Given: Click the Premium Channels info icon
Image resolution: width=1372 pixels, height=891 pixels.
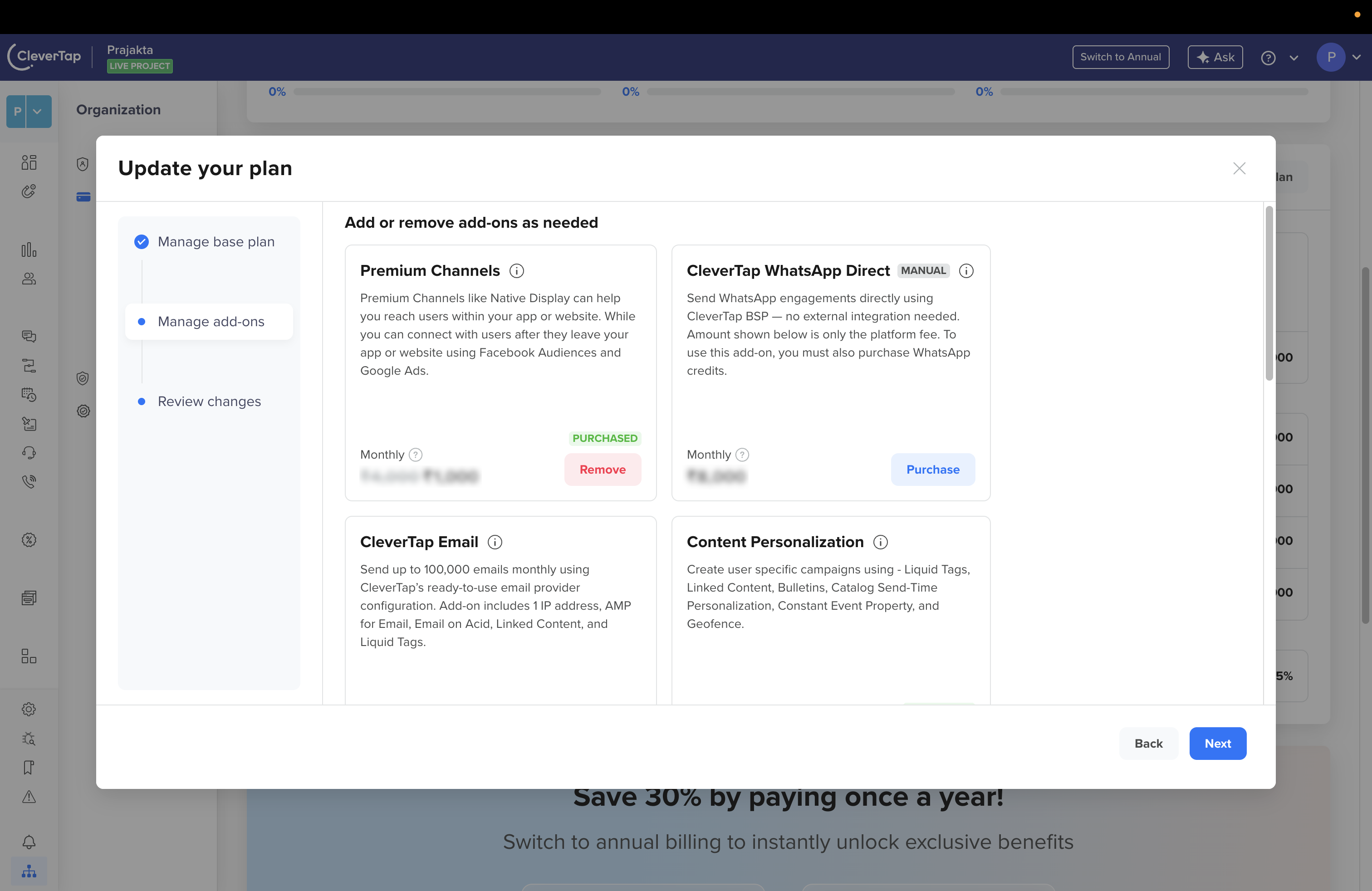Looking at the screenshot, I should 516,271.
